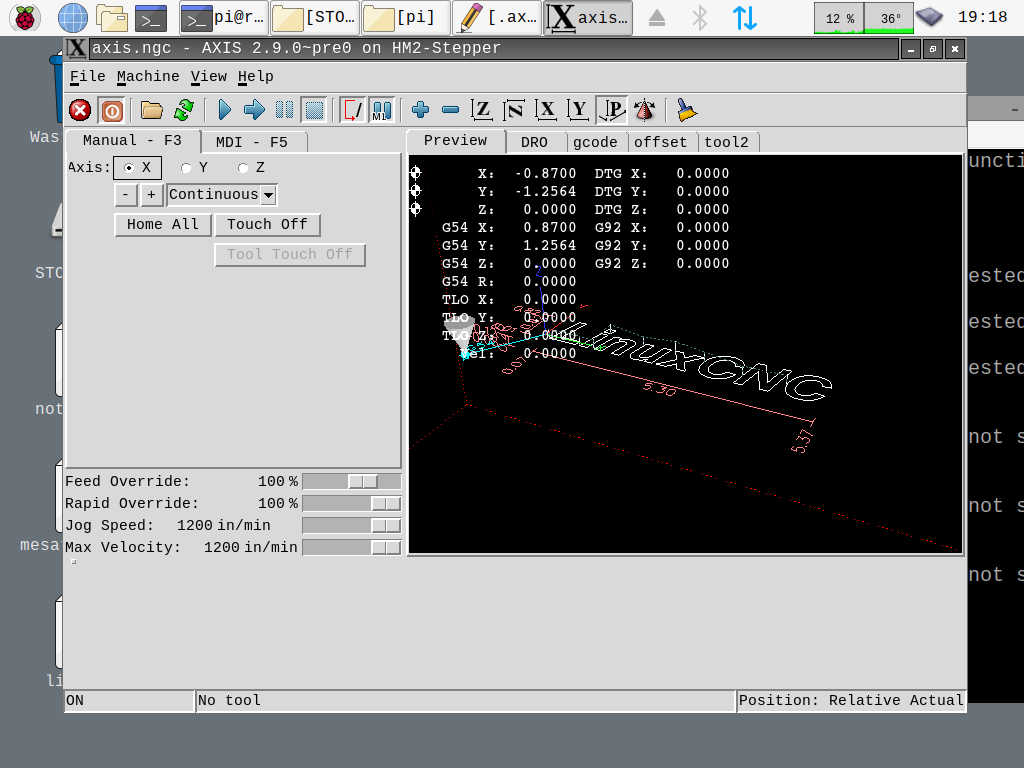Open the network arrows tray icon
Viewport: 1024px width, 768px height.
click(x=744, y=18)
